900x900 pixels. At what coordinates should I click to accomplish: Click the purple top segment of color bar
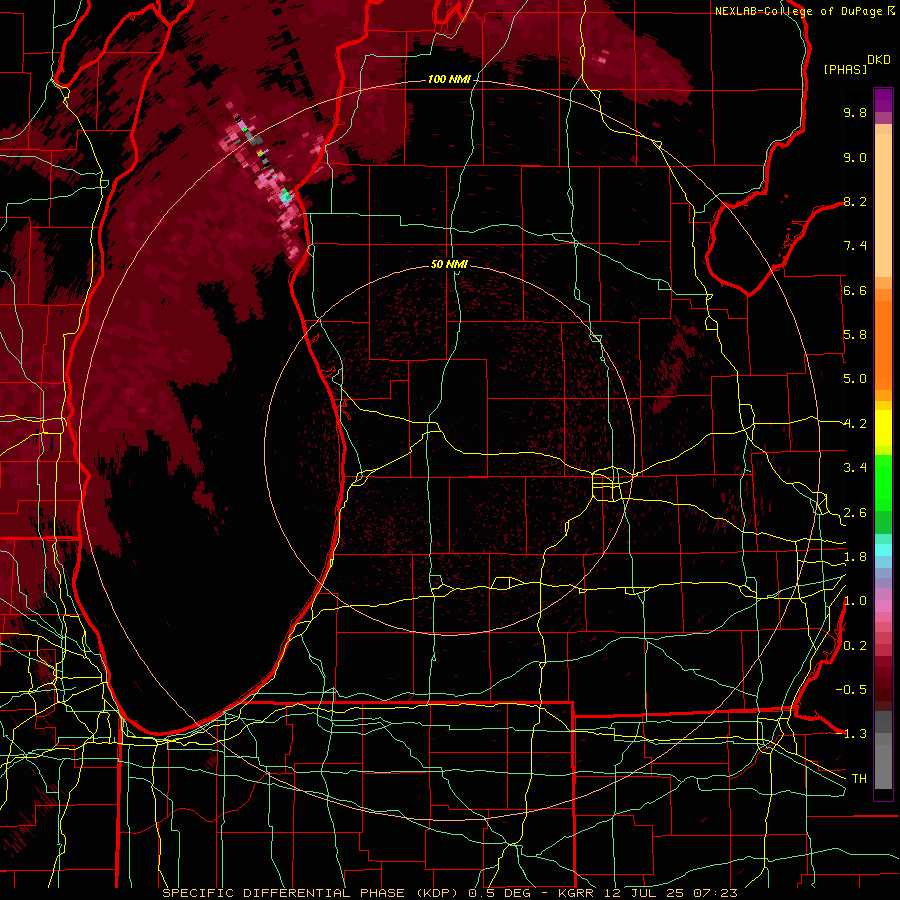[x=883, y=100]
